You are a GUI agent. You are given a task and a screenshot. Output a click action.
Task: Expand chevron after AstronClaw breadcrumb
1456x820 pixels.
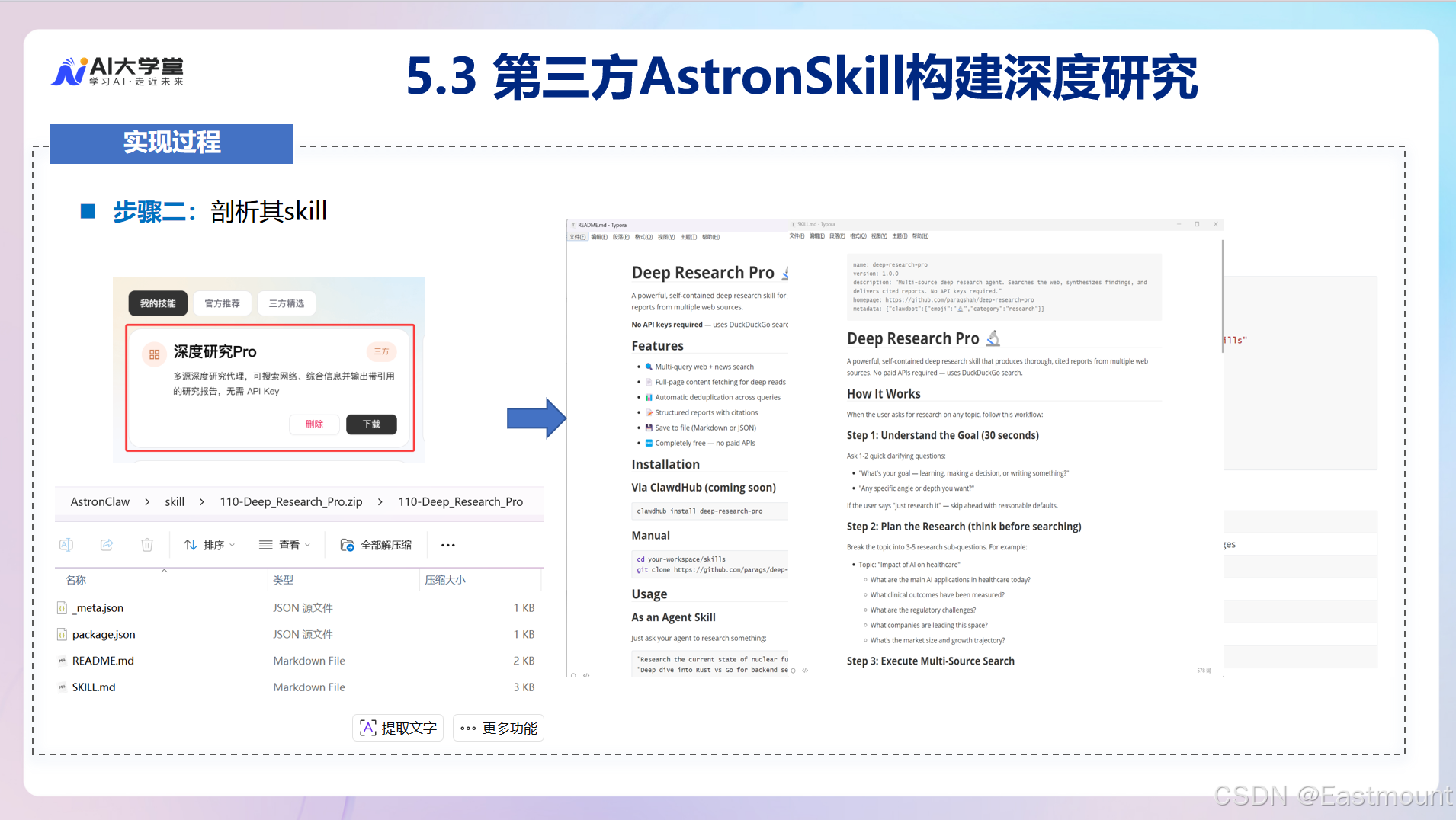tap(147, 501)
